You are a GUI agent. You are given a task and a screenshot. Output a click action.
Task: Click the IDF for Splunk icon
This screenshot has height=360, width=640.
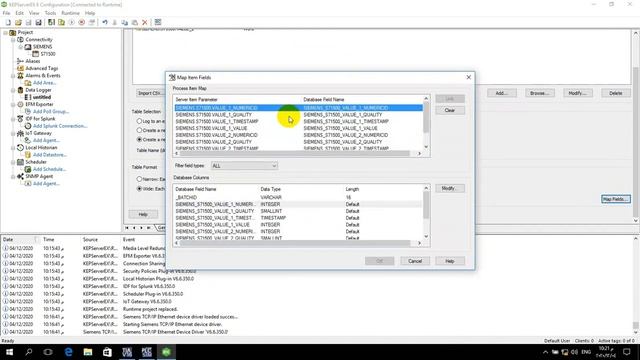pos(20,119)
